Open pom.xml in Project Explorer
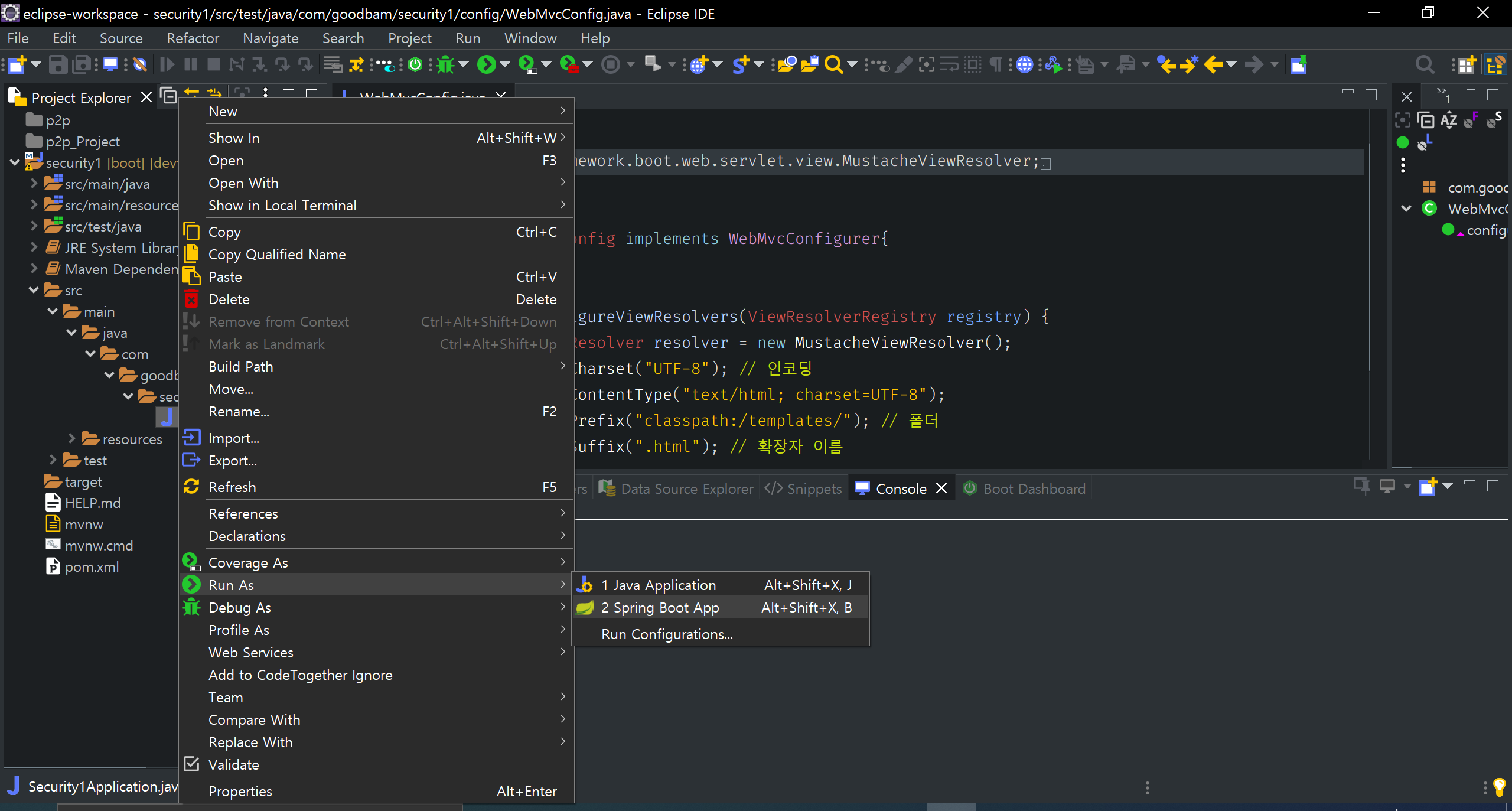 click(x=92, y=567)
